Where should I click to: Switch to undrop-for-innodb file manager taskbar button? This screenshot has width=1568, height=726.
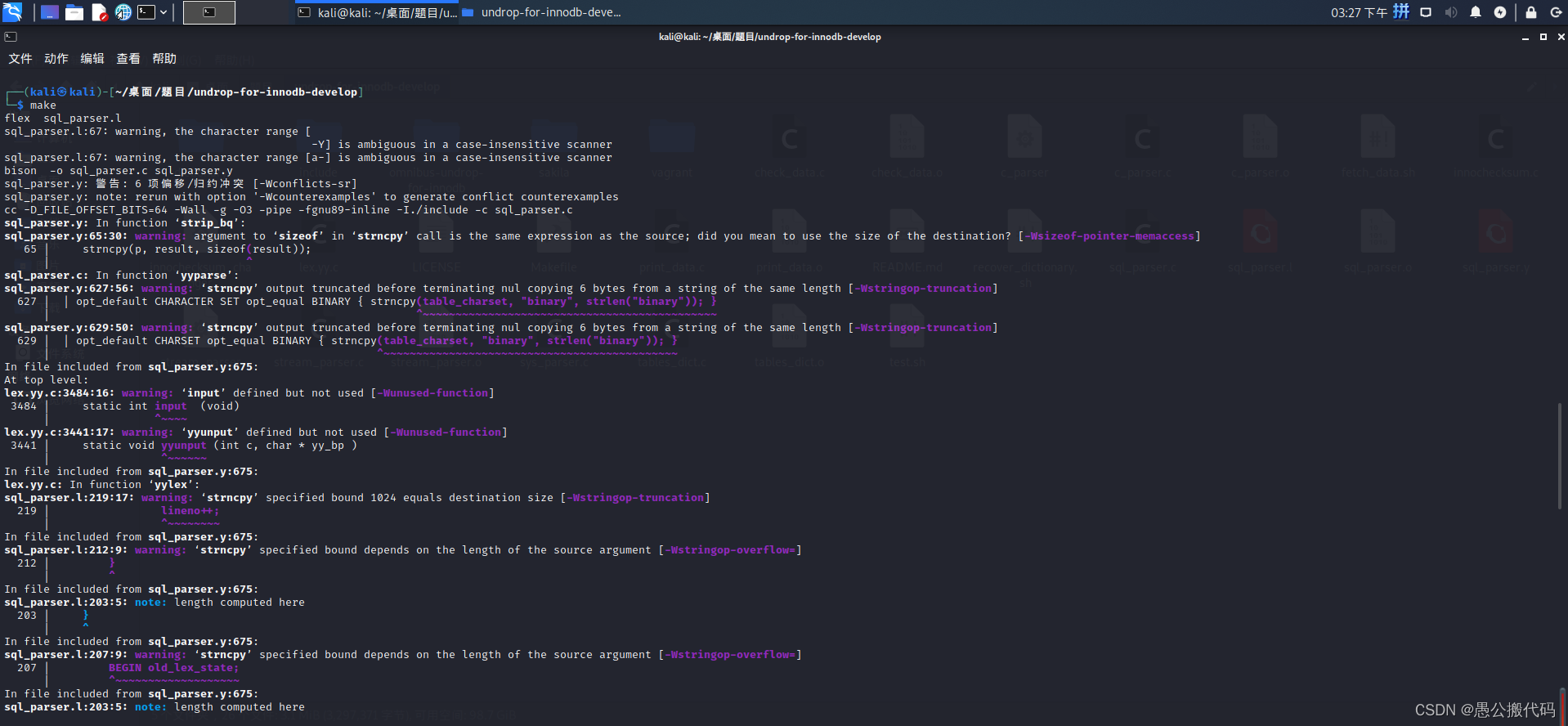pos(542,12)
